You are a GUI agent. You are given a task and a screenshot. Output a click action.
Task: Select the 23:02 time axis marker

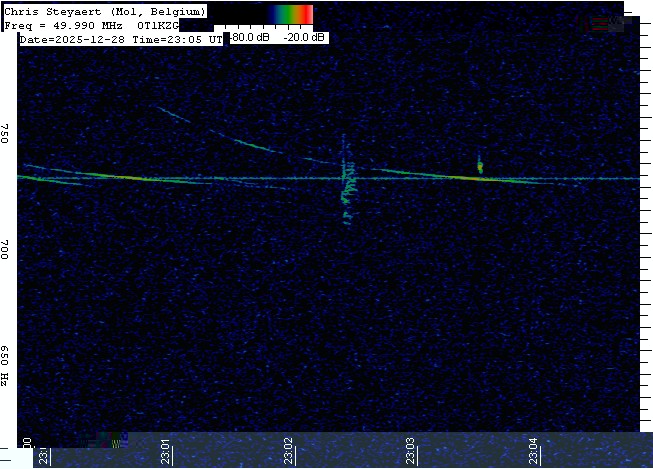point(289,451)
